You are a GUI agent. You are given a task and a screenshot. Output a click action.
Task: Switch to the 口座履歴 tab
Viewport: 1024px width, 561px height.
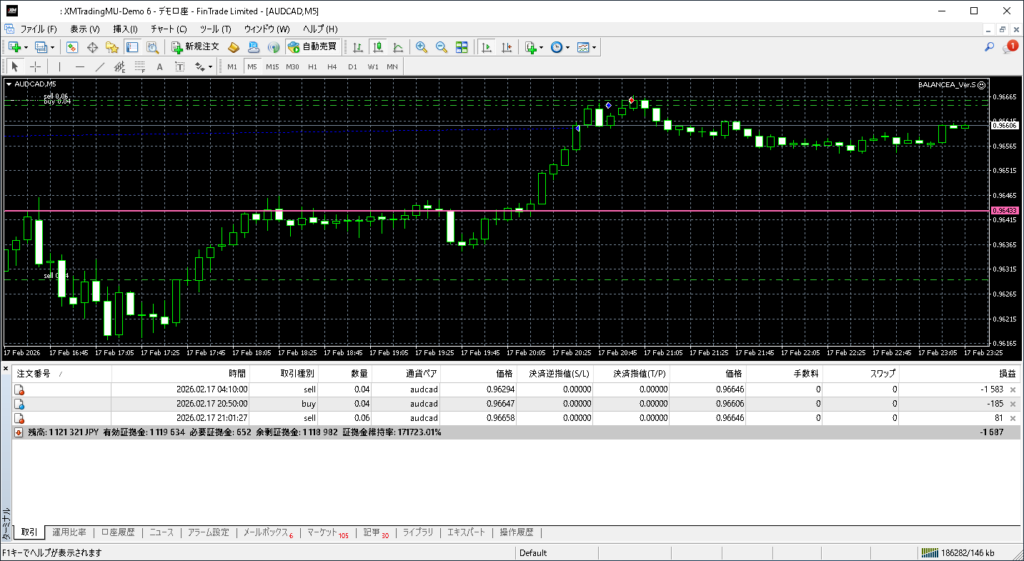tap(118, 533)
